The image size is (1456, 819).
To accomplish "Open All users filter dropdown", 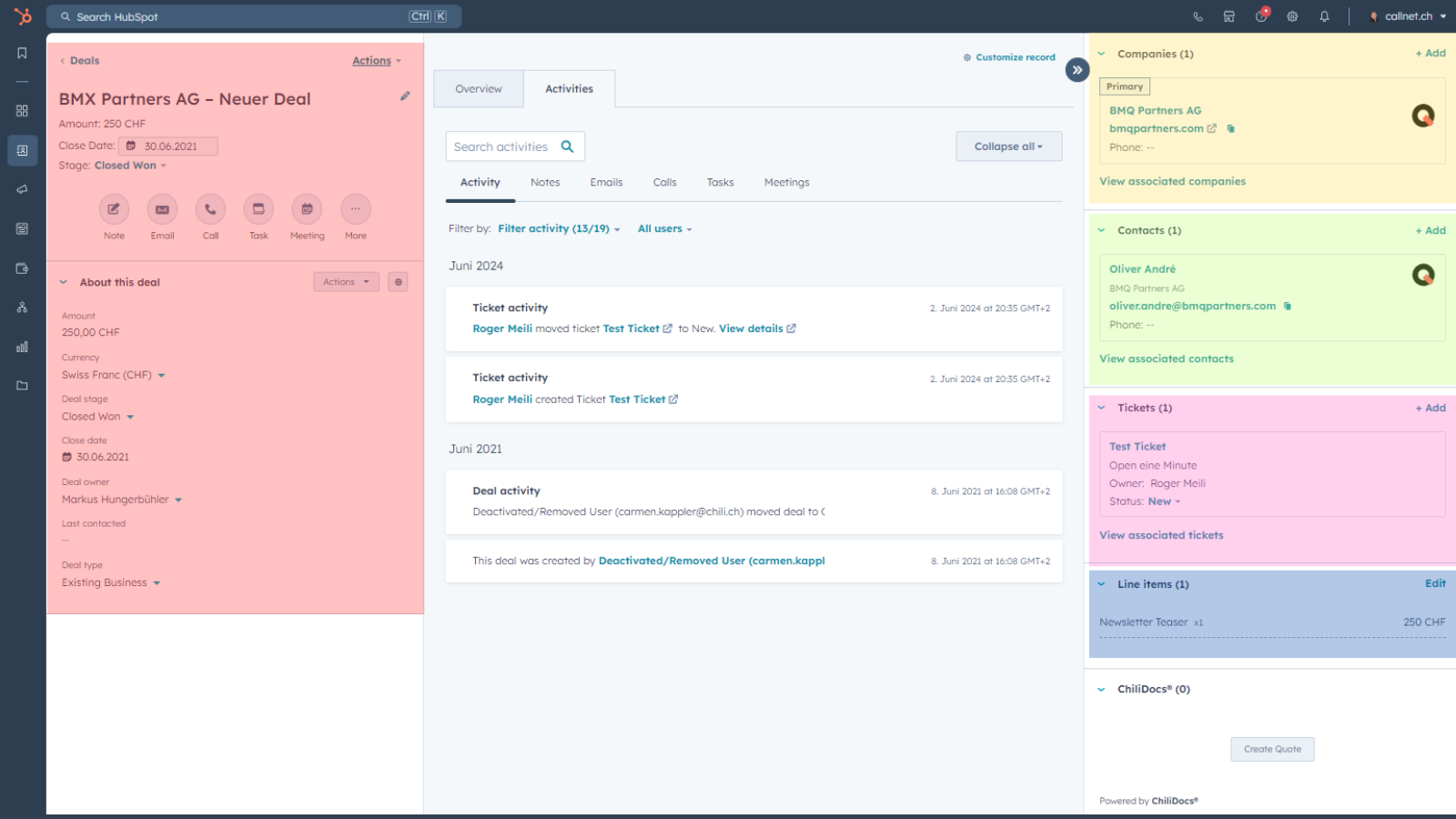I will tap(664, 229).
